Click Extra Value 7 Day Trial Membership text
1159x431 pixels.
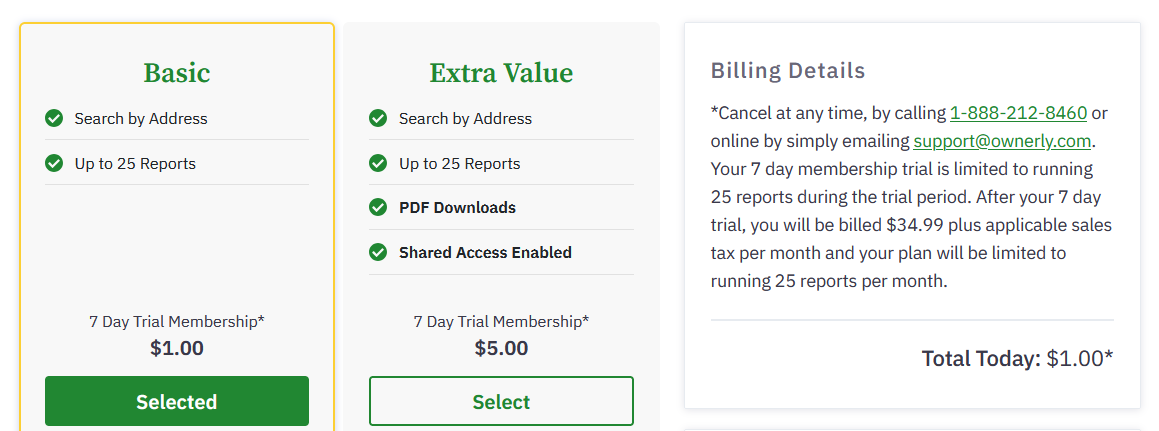pos(501,322)
